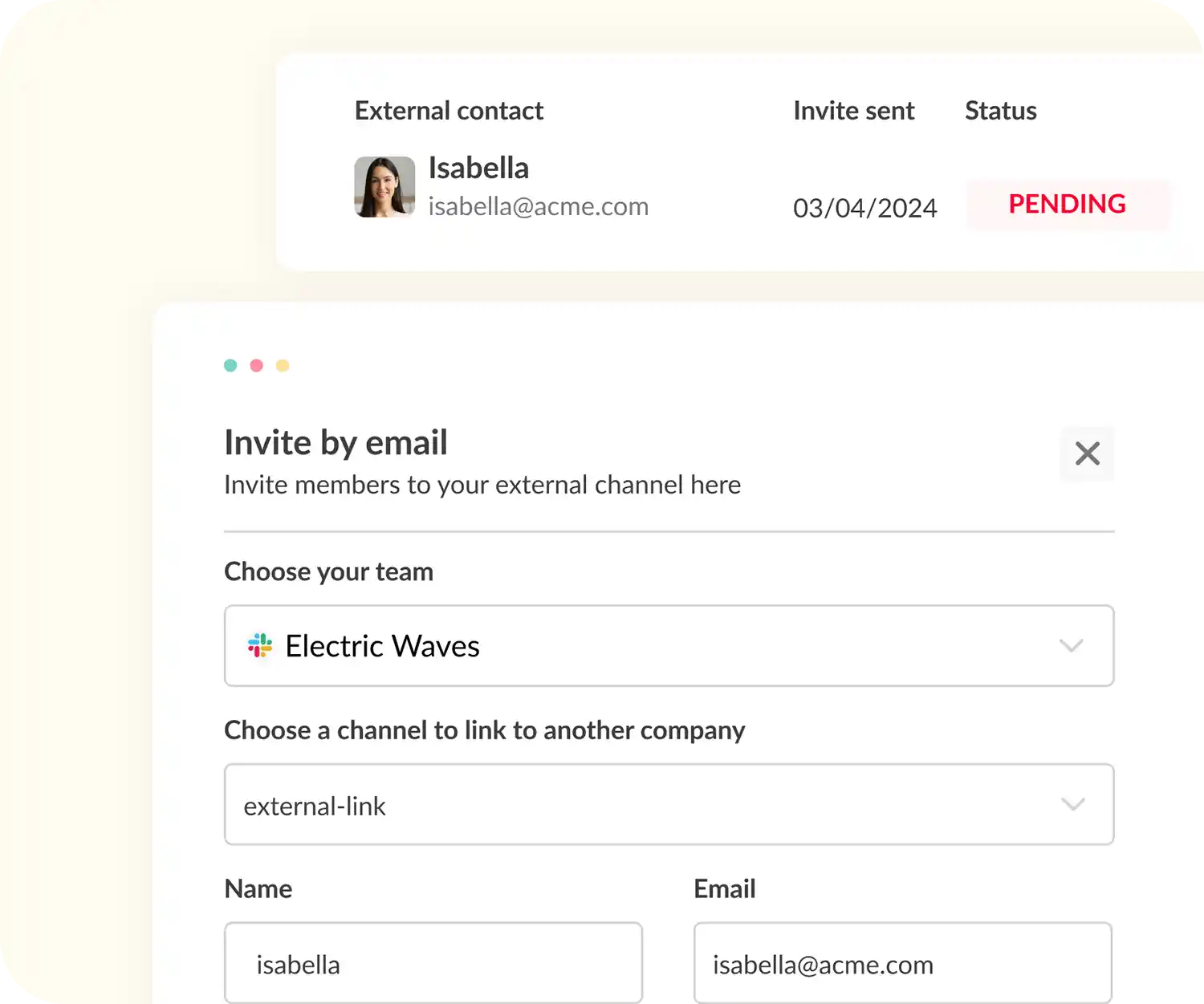Focus the Name field containing isabella
Image resolution: width=1204 pixels, height=1004 pixels.
click(433, 963)
